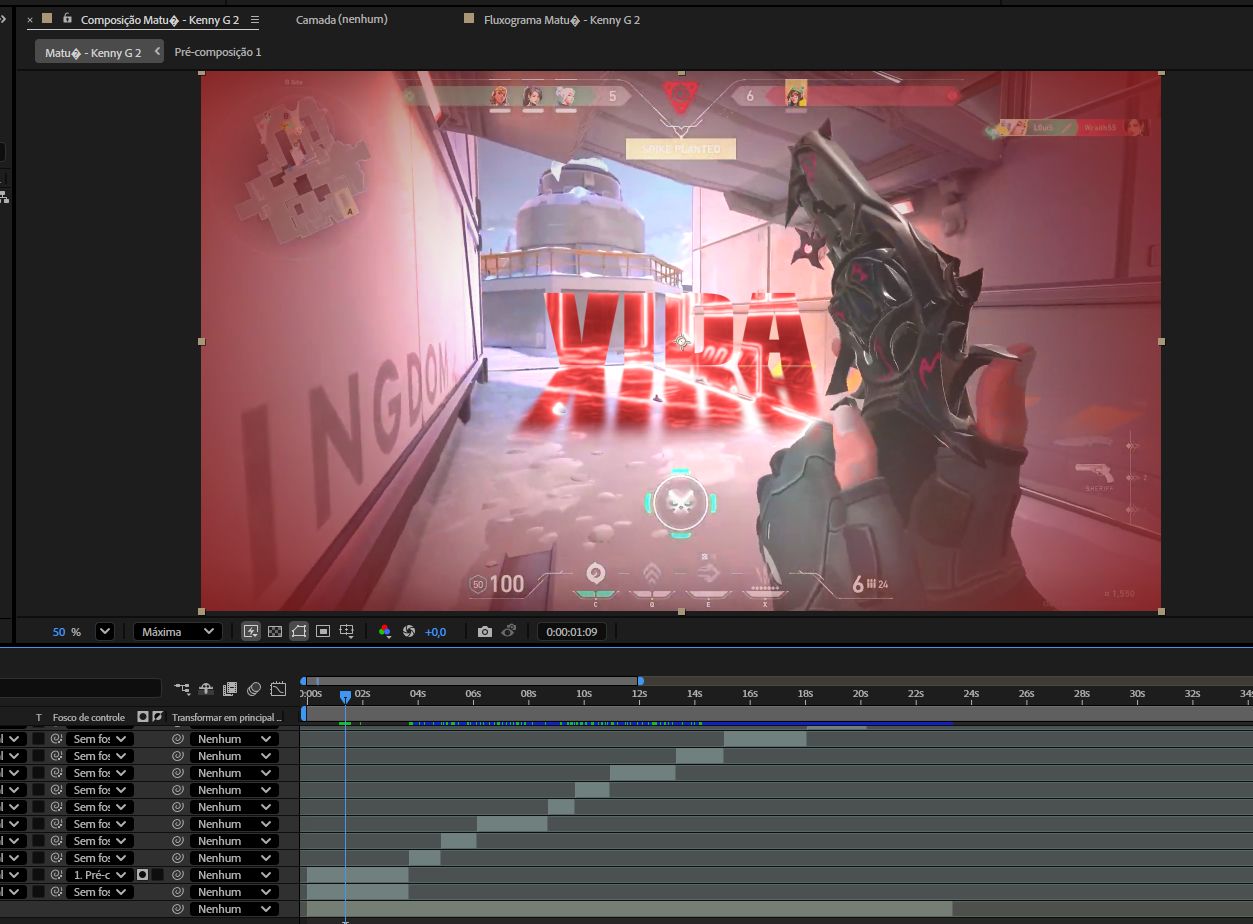Image resolution: width=1253 pixels, height=924 pixels.
Task: Switch to the Fluxograma Matu - Kenny G 2 tab
Action: tap(562, 19)
